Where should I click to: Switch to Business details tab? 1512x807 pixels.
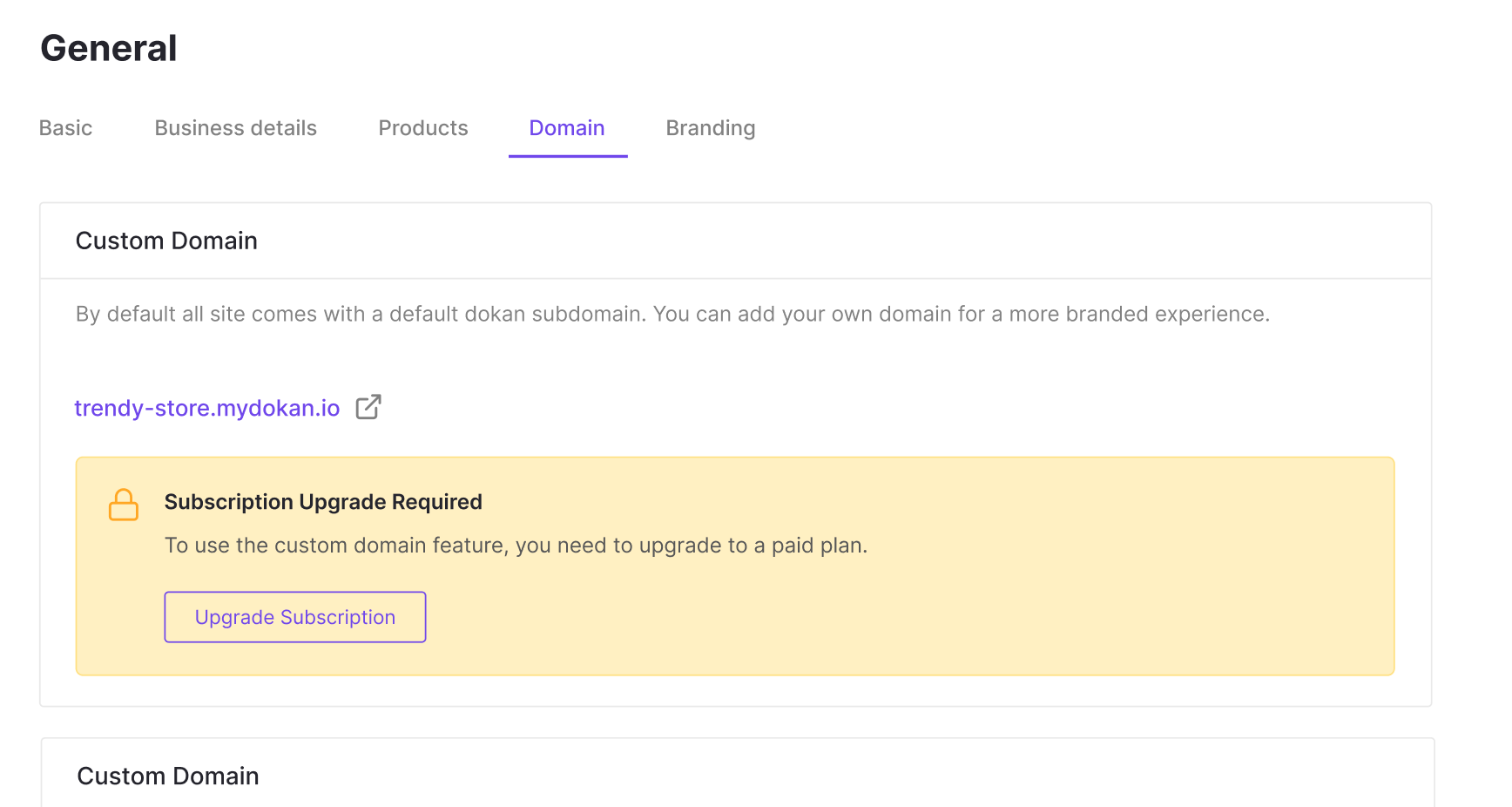pyautogui.click(x=235, y=128)
